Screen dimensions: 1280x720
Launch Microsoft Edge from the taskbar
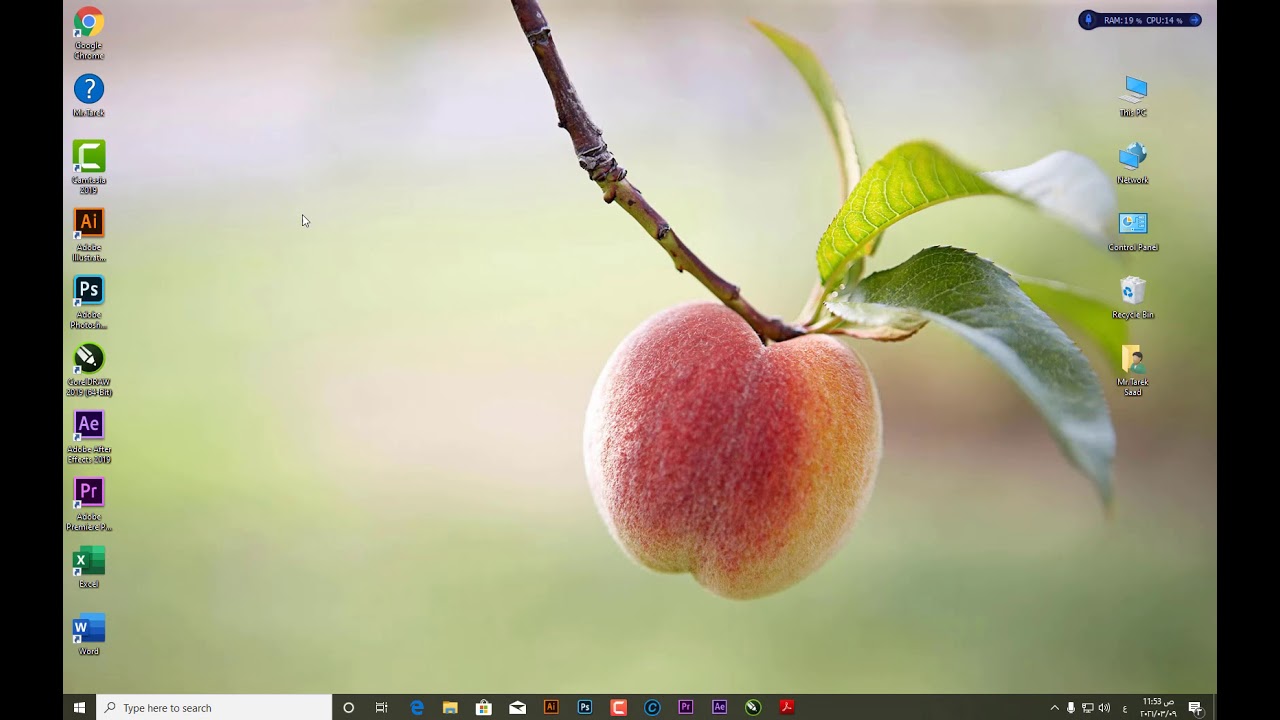[x=417, y=707]
